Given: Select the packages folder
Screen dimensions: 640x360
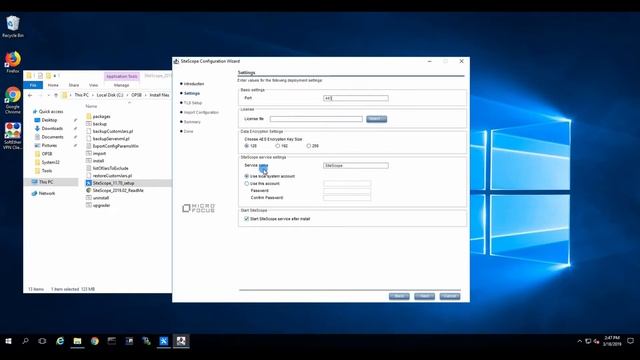Looking at the screenshot, I should pos(101,116).
